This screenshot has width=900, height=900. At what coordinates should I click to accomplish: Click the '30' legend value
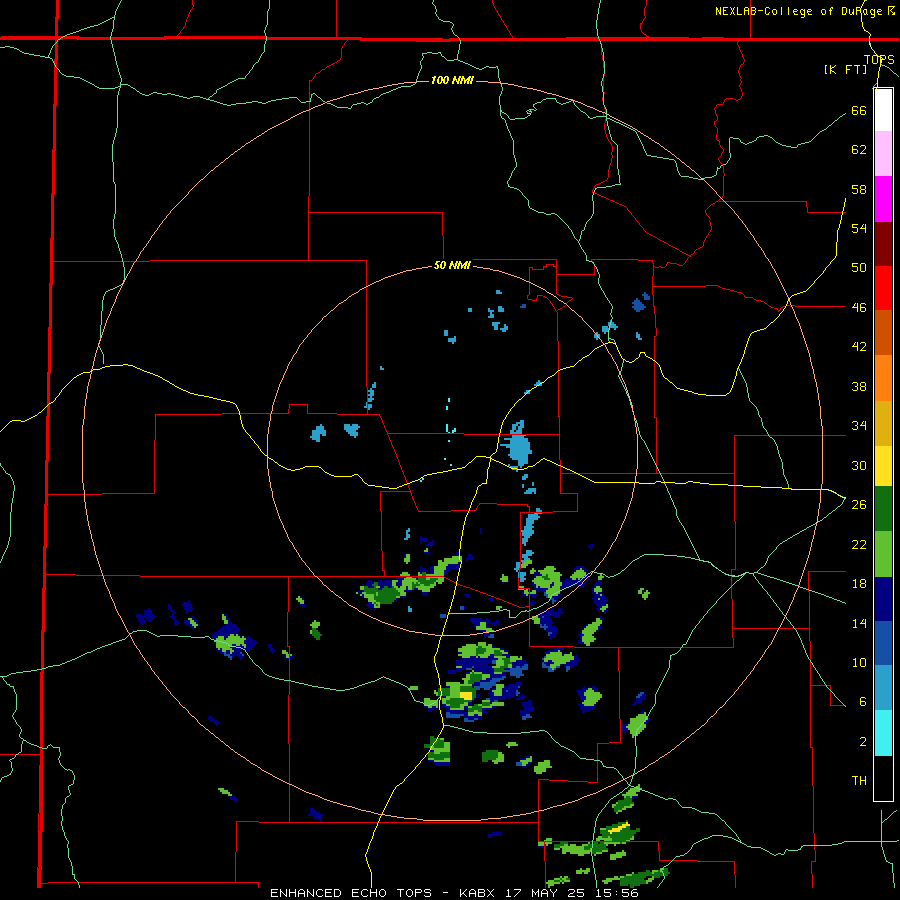coord(859,465)
